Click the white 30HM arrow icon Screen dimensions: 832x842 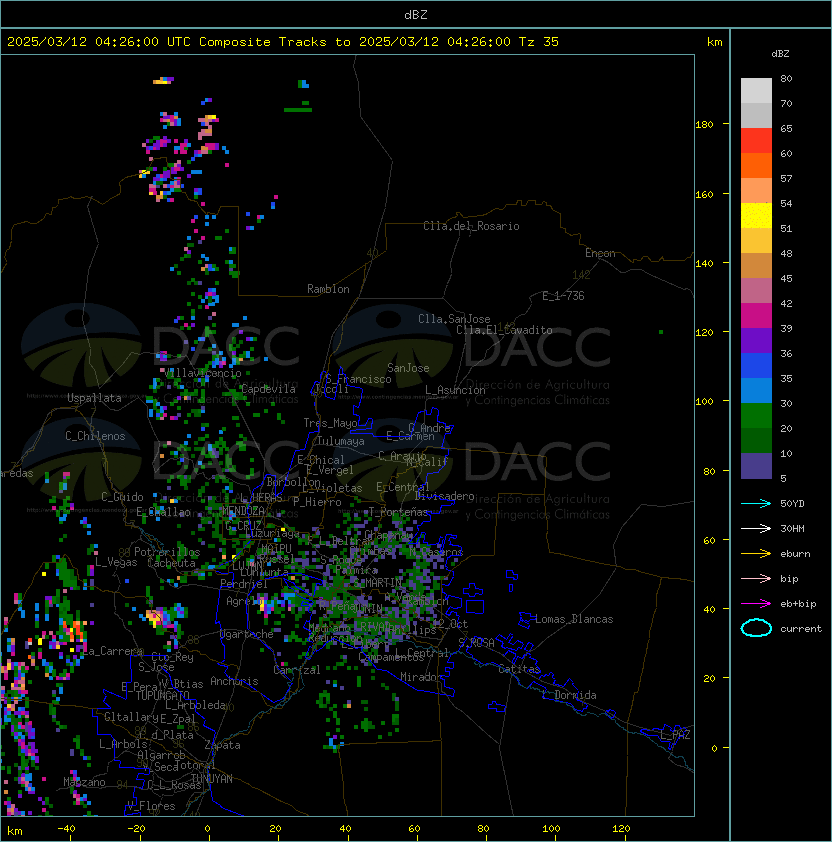[756, 529]
